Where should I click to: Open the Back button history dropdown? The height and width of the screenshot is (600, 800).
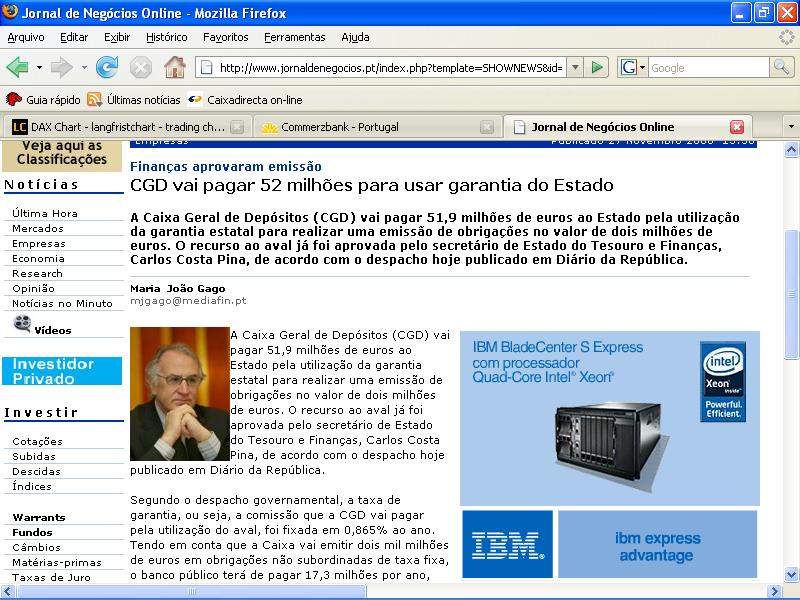tap(39, 67)
